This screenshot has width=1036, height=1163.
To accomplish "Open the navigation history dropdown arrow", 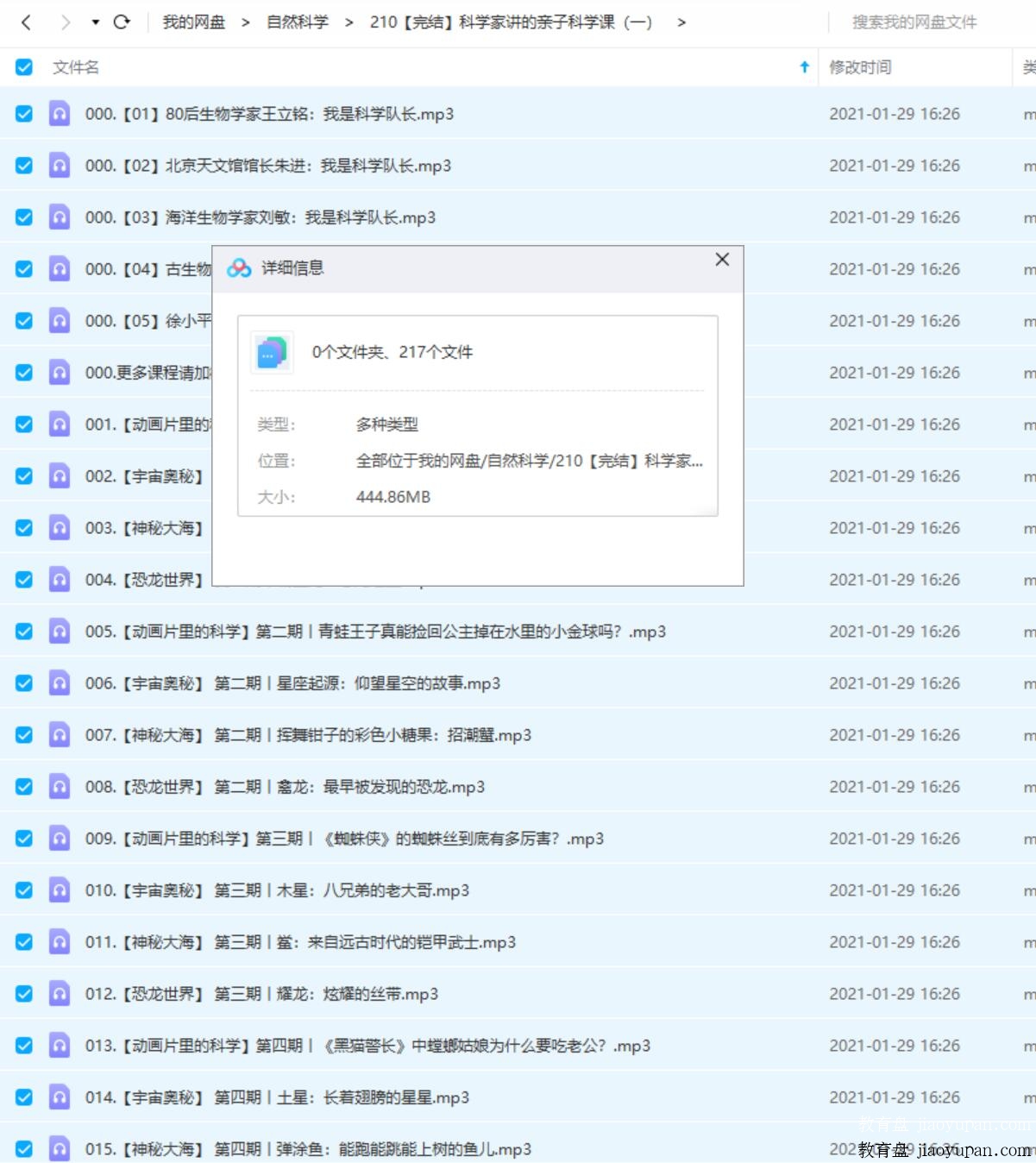I will click(x=95, y=22).
